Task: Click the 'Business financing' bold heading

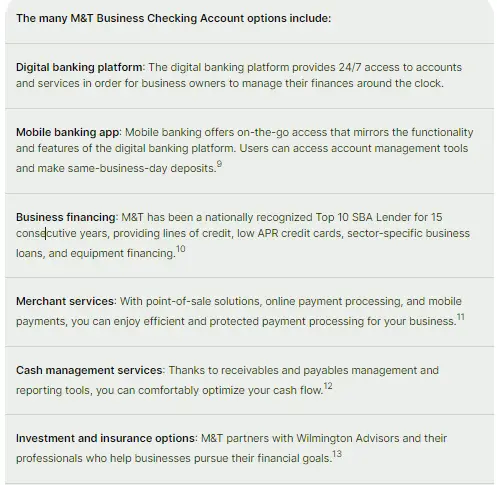Action: (x=66, y=217)
